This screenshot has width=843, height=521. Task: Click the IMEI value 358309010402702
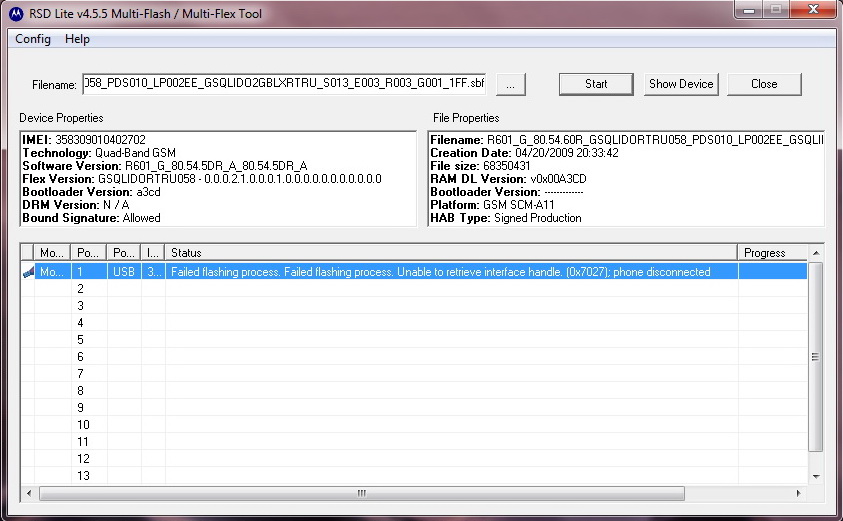tap(101, 140)
